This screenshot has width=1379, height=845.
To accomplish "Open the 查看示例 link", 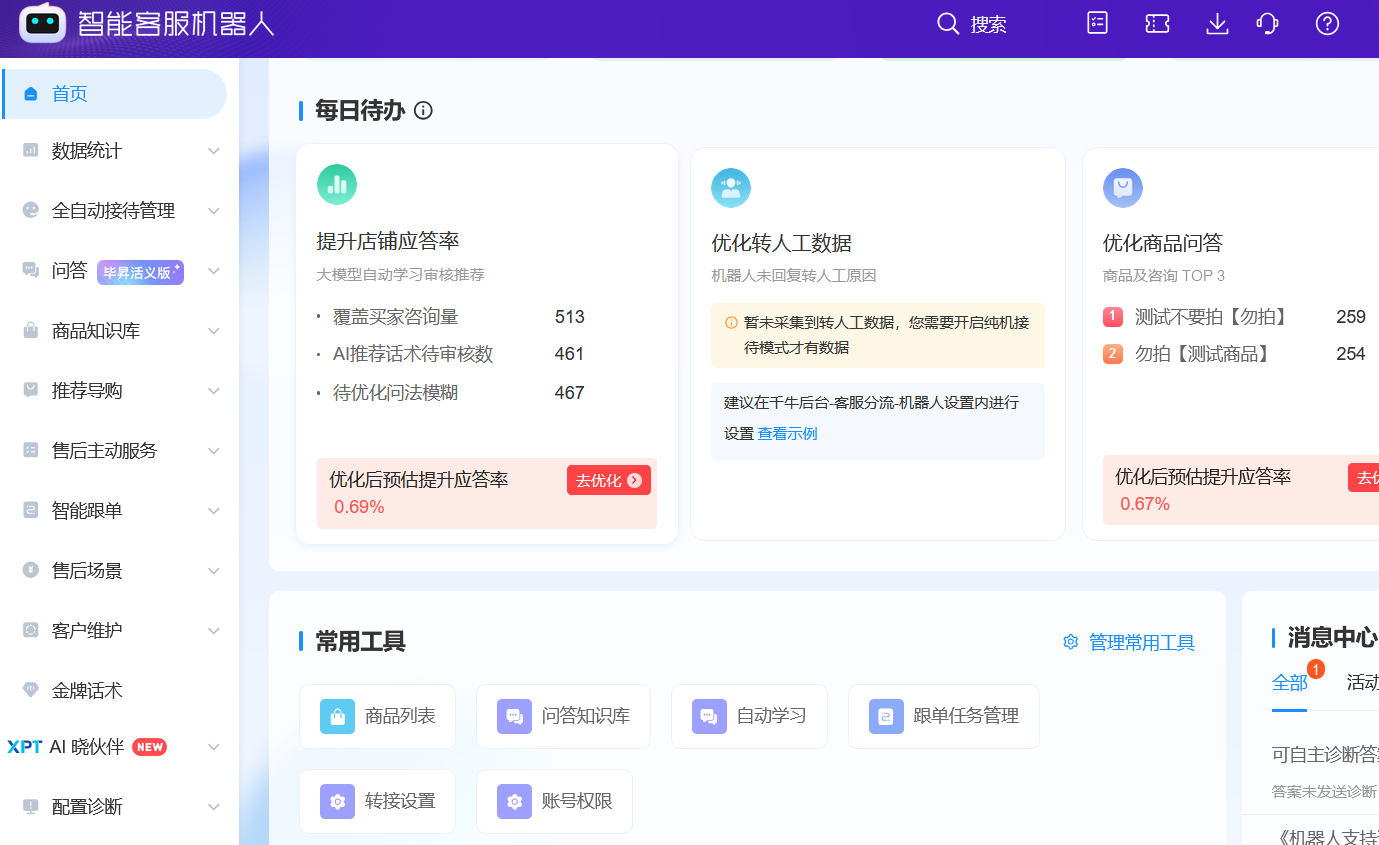I will pos(787,434).
